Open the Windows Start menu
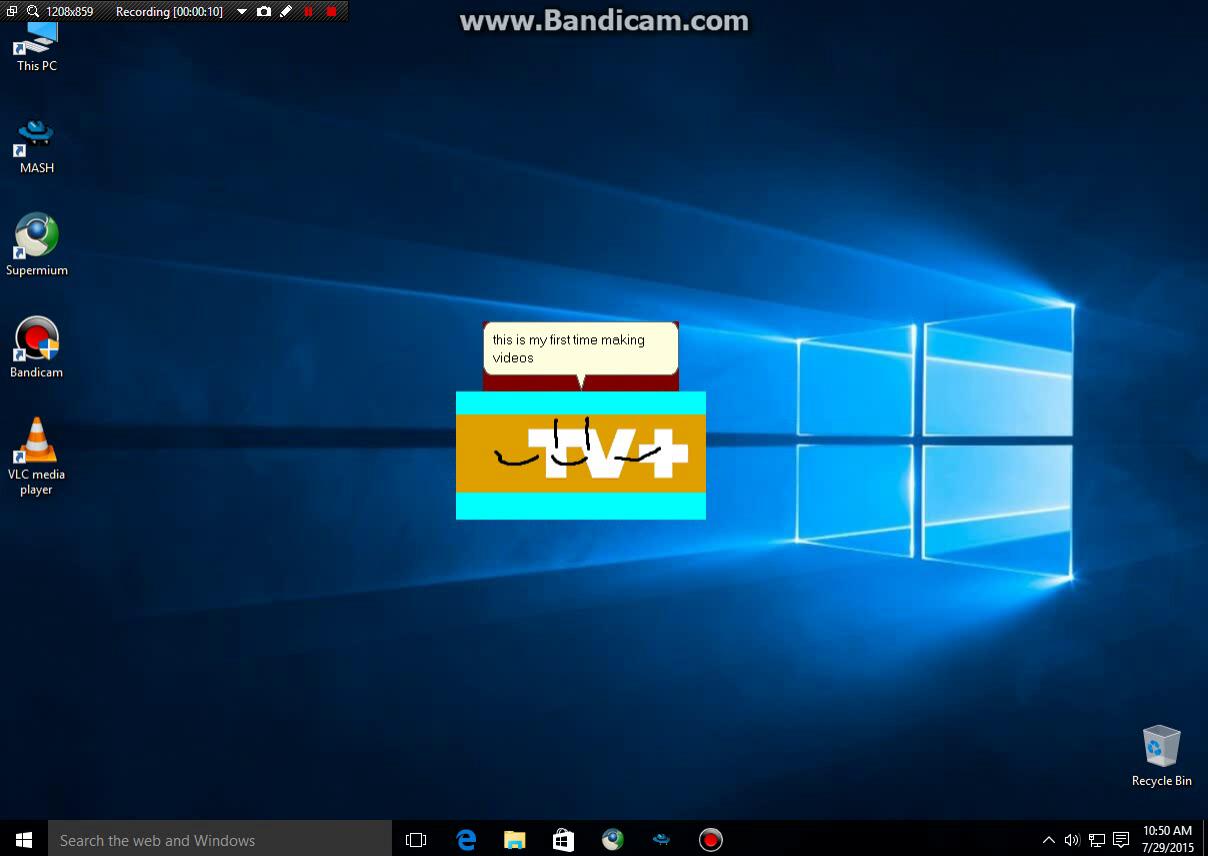 tap(24, 840)
